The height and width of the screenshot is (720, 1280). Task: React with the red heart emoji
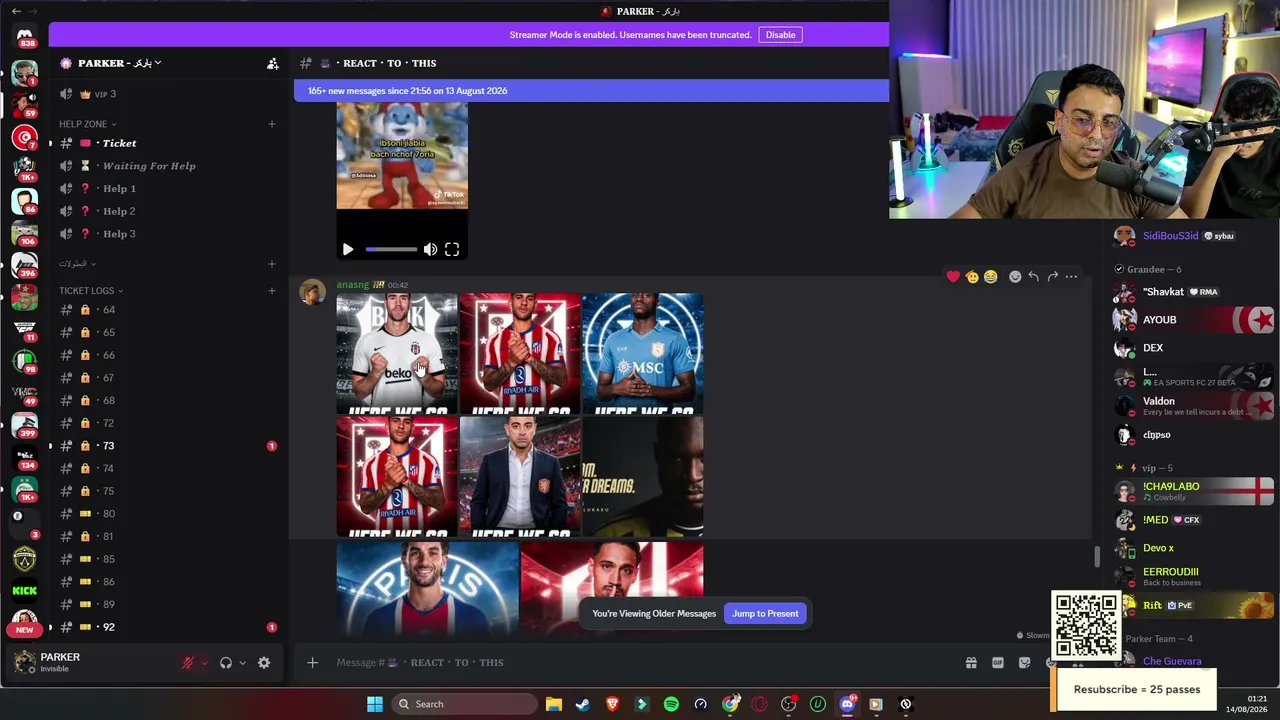coord(953,277)
